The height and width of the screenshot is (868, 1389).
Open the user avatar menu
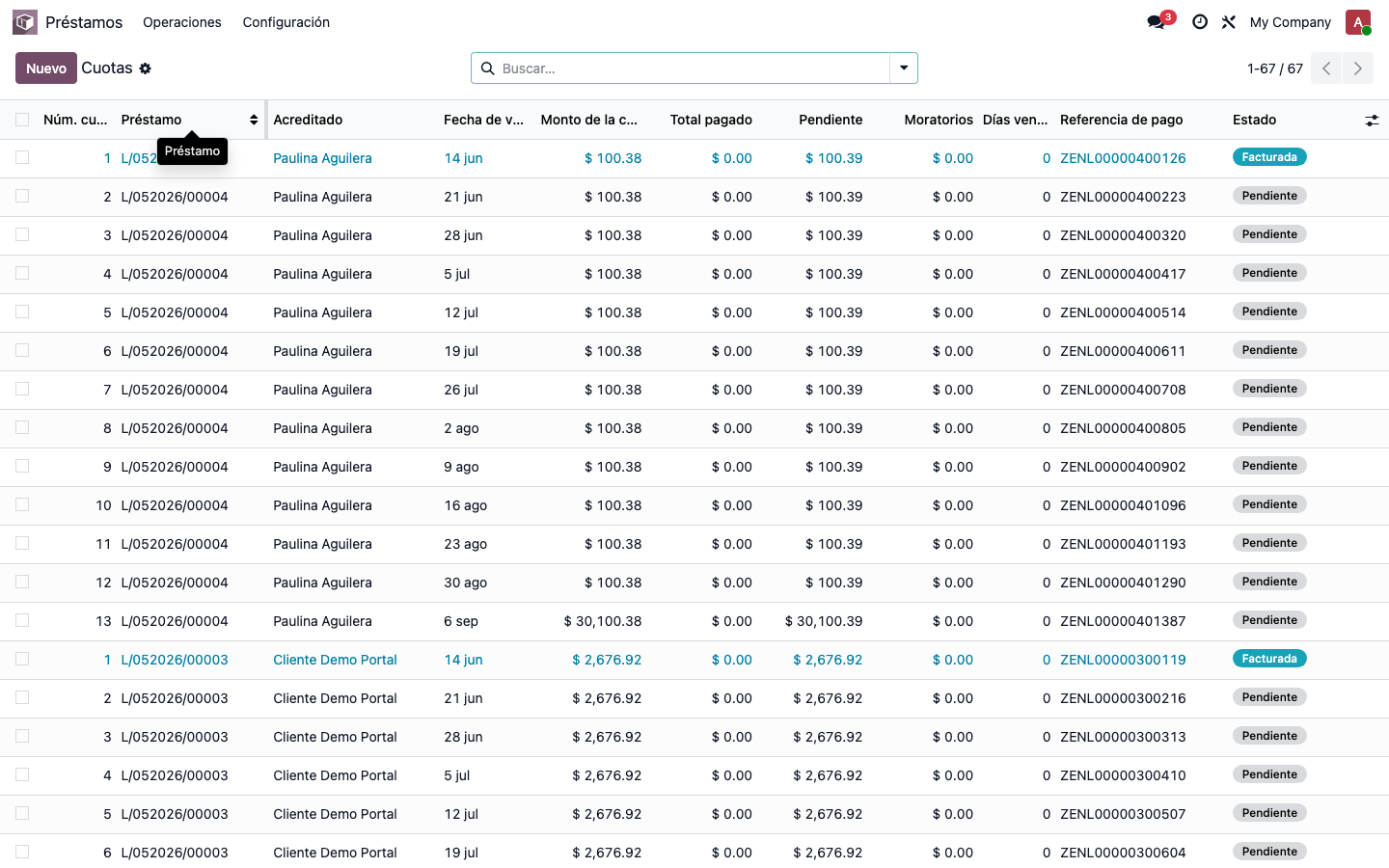click(1358, 22)
